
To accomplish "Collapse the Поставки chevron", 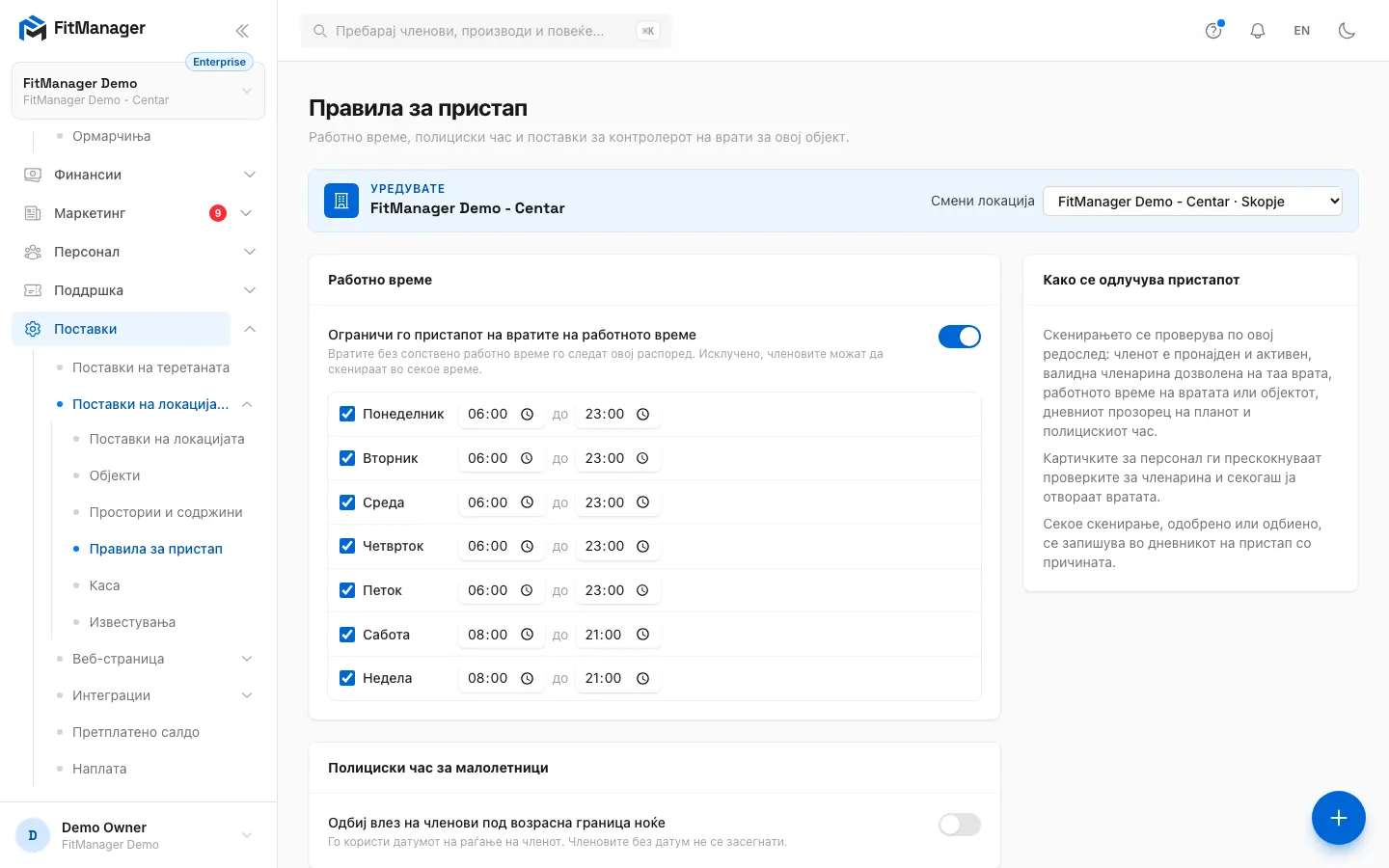I will tap(250, 329).
